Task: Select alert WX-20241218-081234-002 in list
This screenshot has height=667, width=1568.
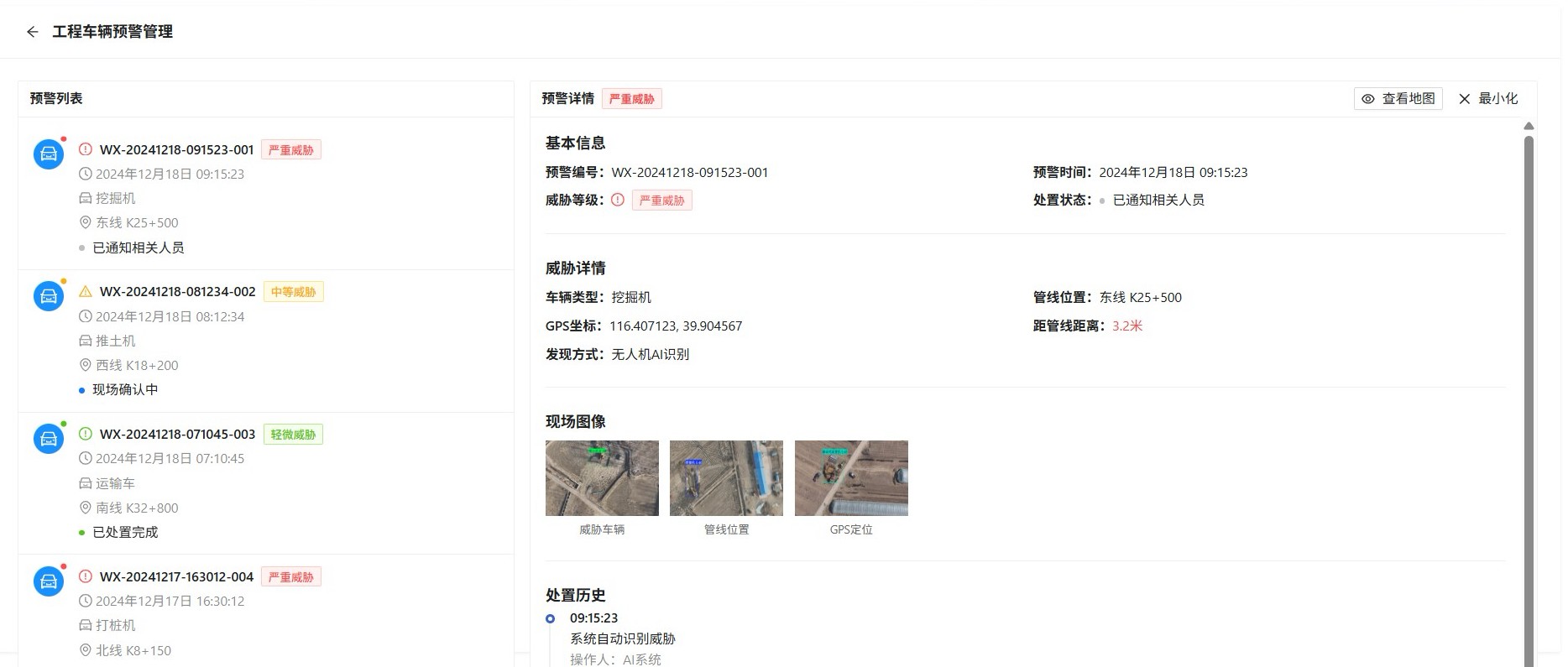Action: 266,341
